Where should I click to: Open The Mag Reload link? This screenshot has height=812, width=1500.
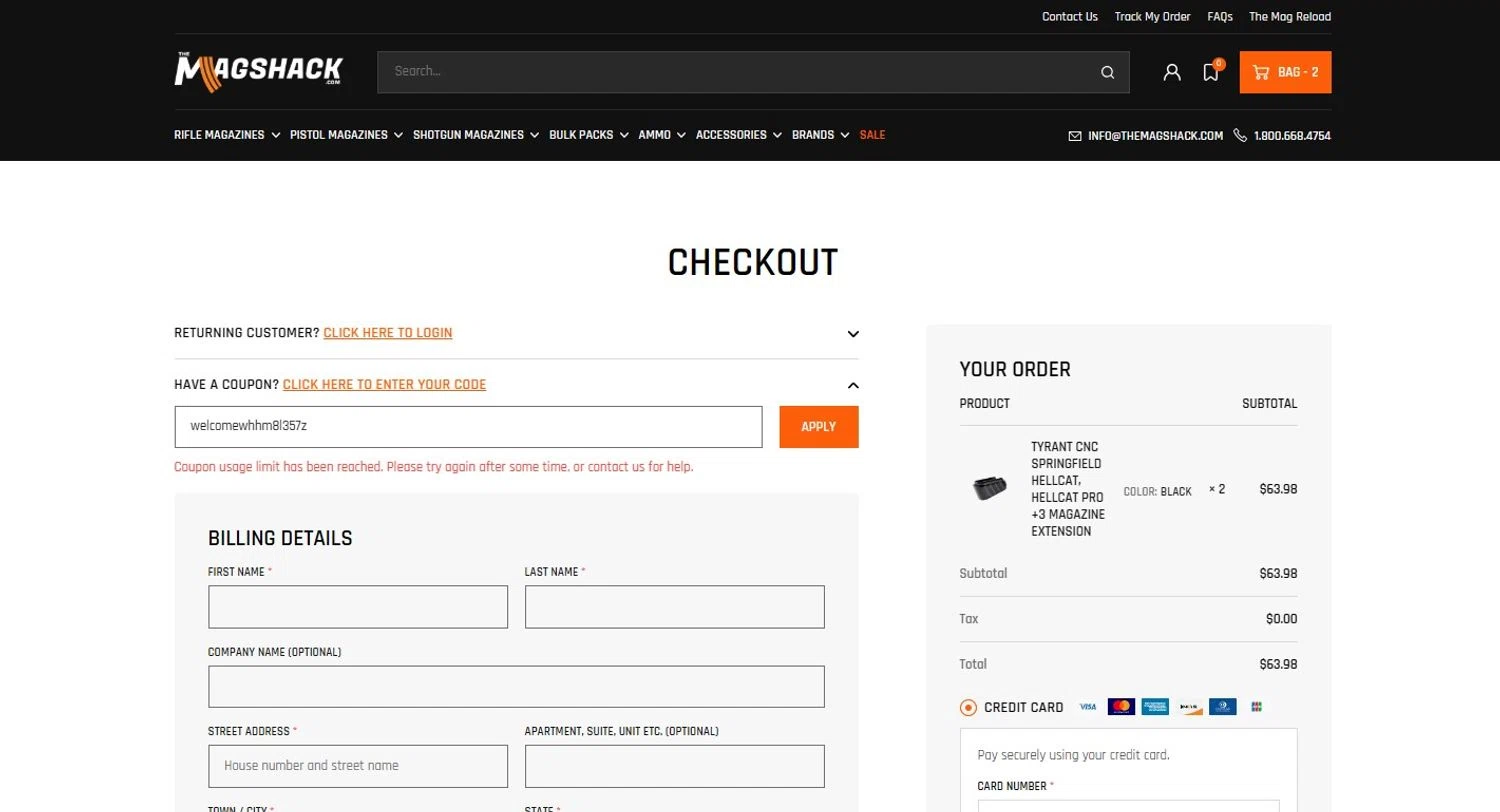(1290, 17)
